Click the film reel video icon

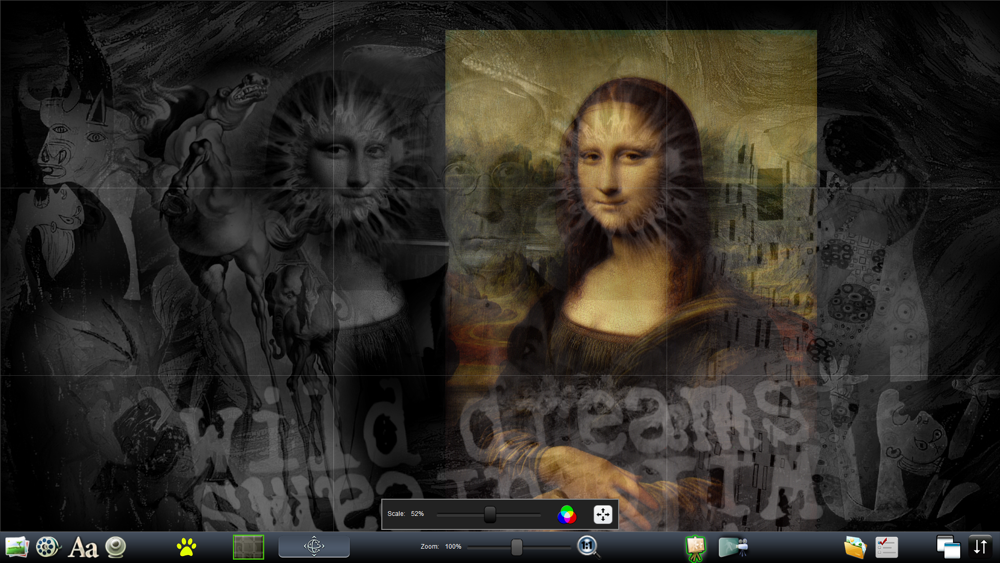(48, 546)
